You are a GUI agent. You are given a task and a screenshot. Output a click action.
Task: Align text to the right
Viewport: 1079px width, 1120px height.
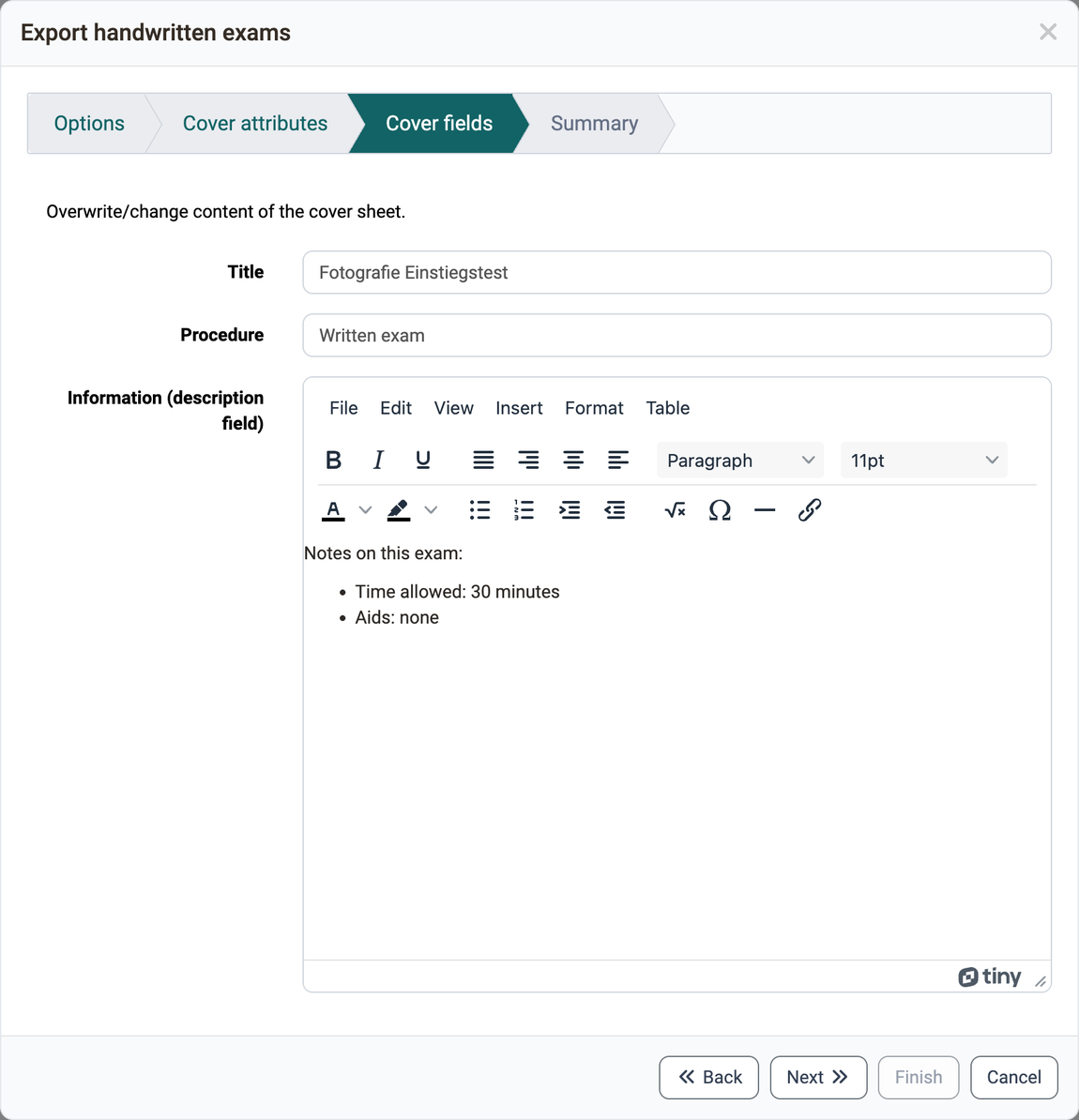point(528,460)
